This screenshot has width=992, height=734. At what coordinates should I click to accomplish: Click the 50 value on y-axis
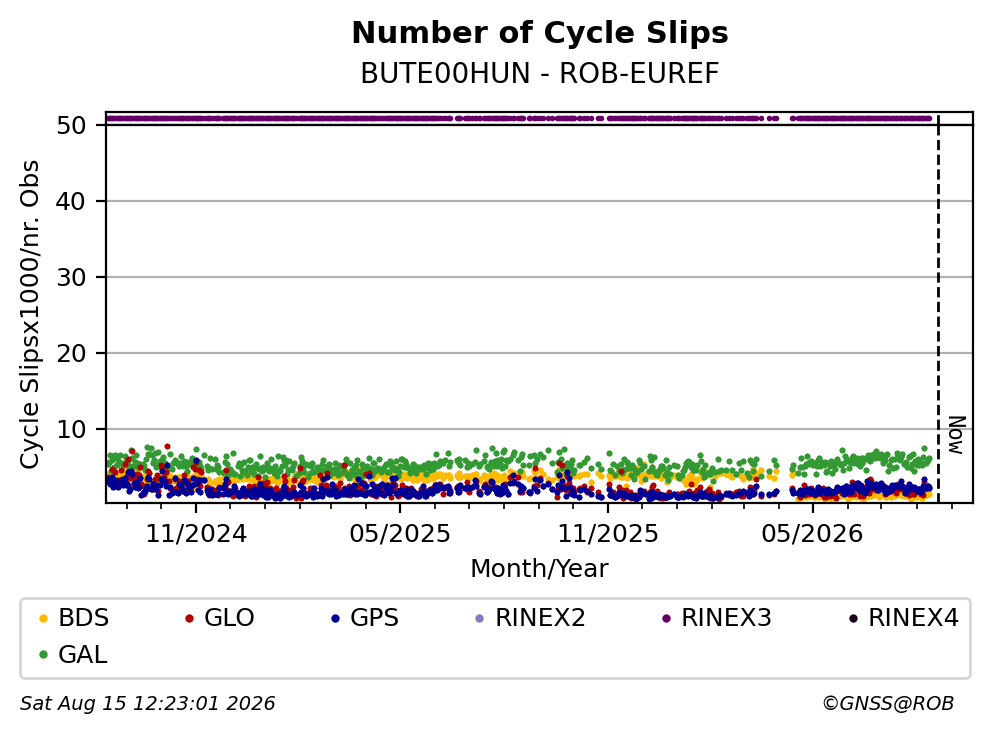[71, 125]
